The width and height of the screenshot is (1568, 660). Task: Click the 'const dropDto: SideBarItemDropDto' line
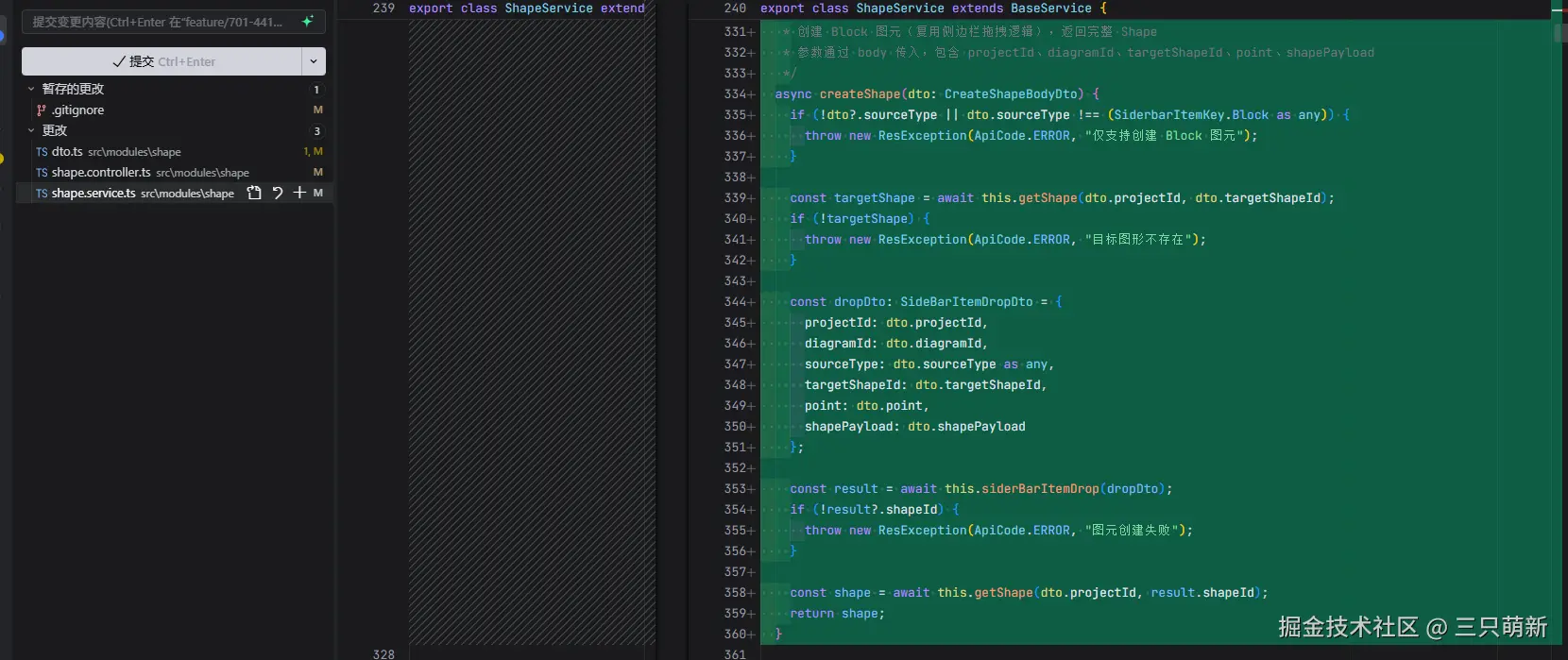pyautogui.click(x=926, y=301)
